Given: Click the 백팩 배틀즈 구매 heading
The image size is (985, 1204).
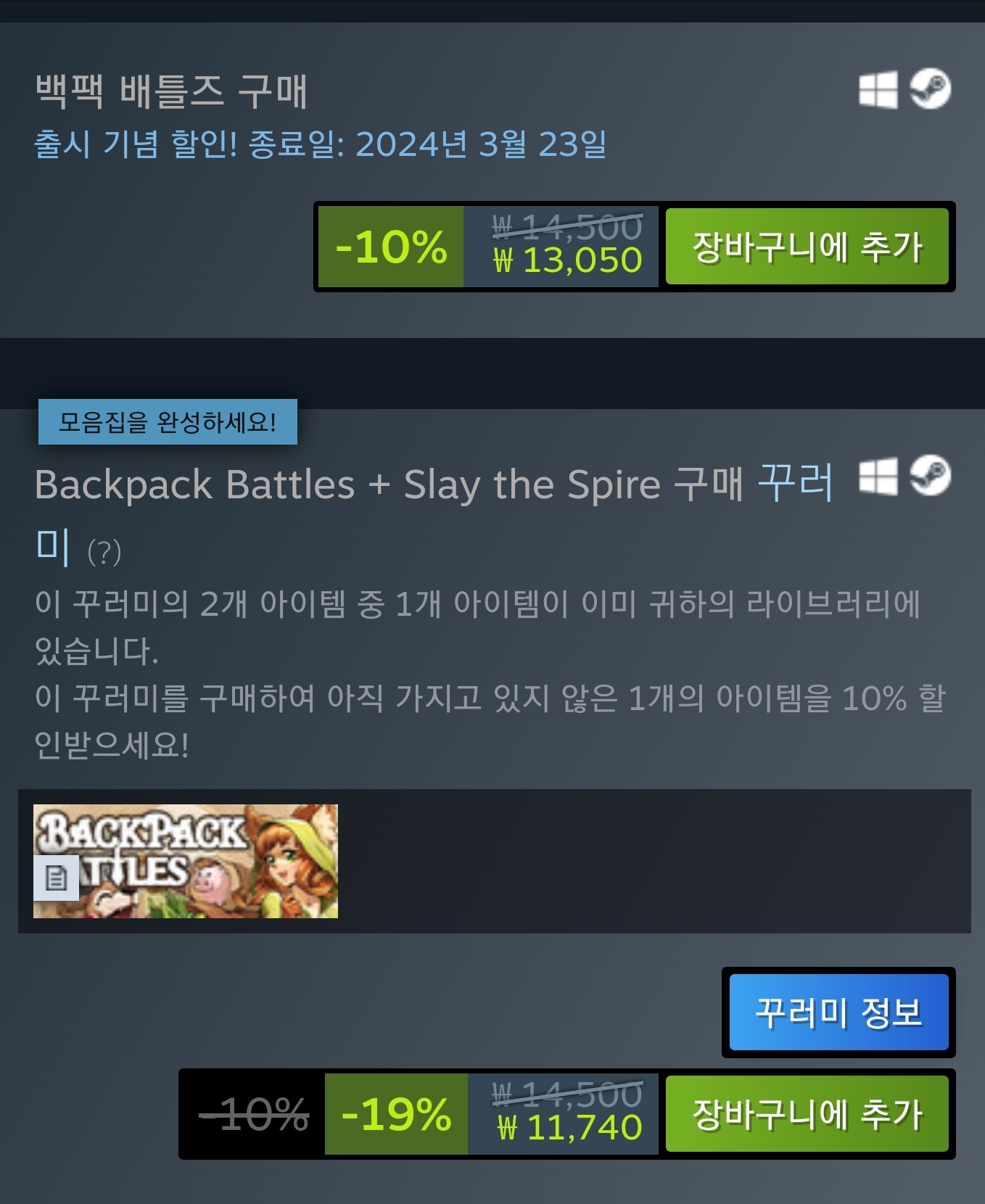Looking at the screenshot, I should [171, 91].
